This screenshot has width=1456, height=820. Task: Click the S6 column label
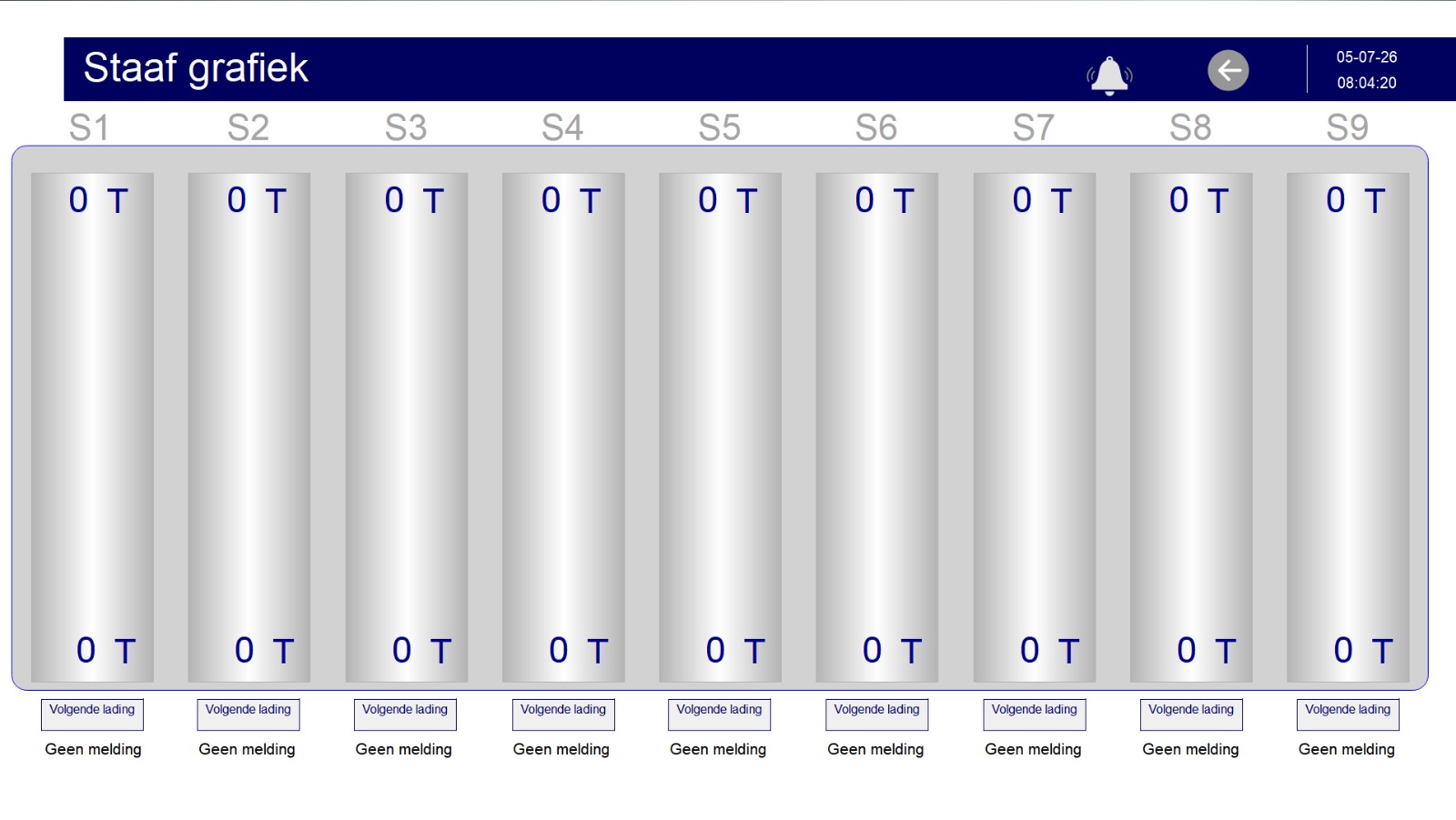[876, 127]
